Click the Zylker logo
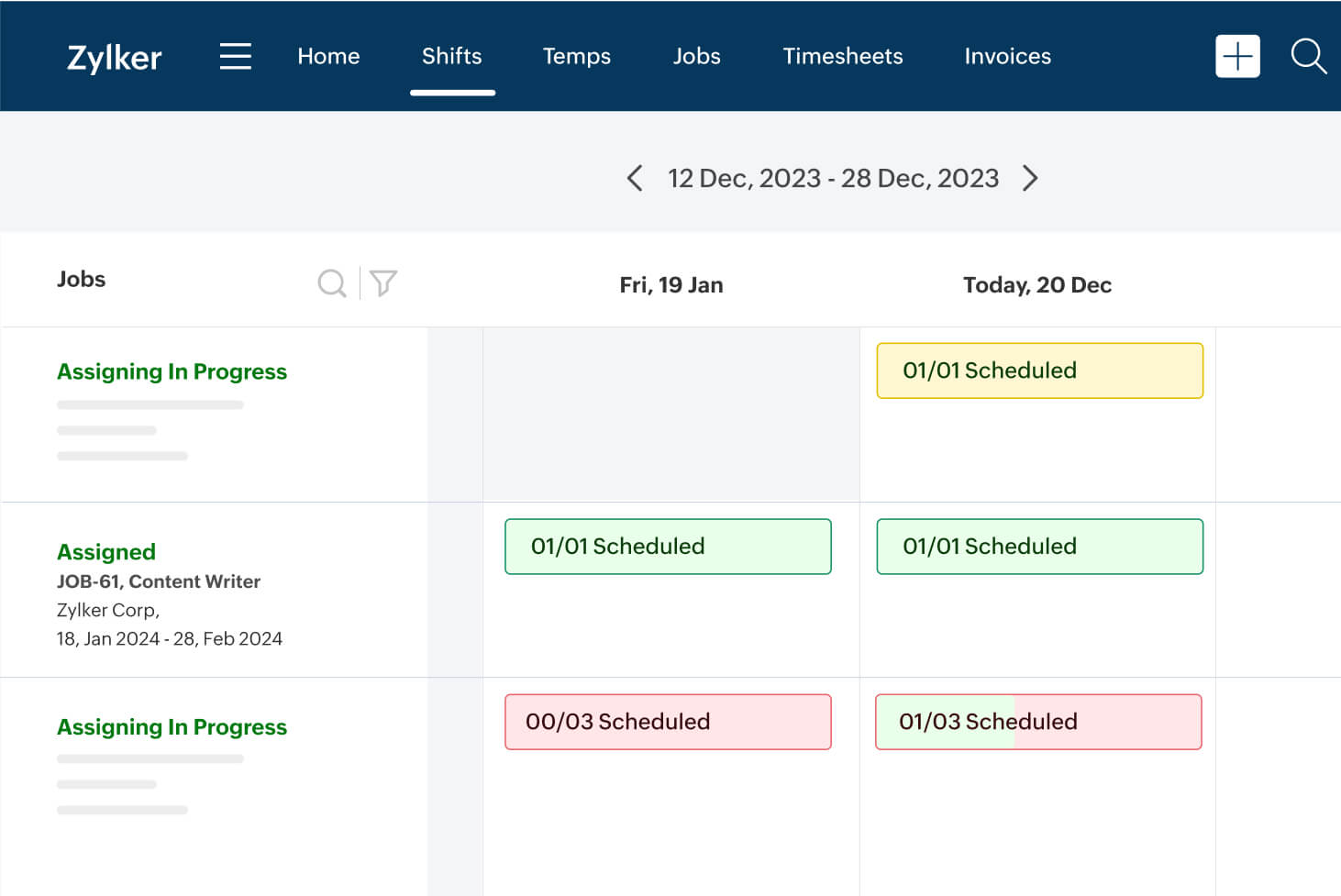Screen dimensions: 1341x896 click(115, 57)
